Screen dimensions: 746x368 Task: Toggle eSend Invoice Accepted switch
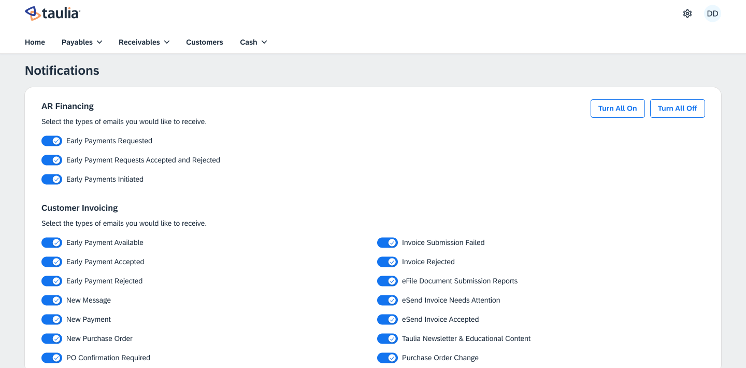(387, 319)
